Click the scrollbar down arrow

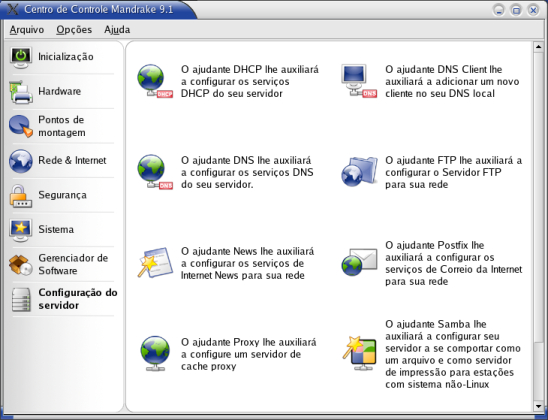538,406
